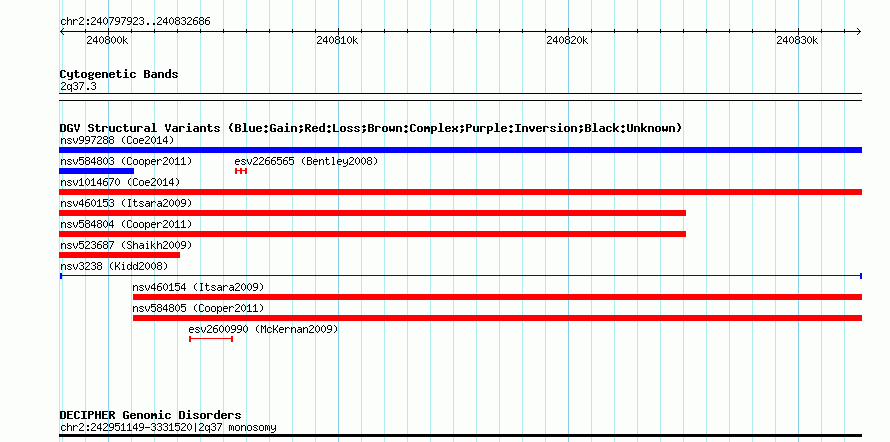This screenshot has height=442, width=890.
Task: Click the nsv460153 (Itsara2009) label
Action: pyautogui.click(x=126, y=203)
